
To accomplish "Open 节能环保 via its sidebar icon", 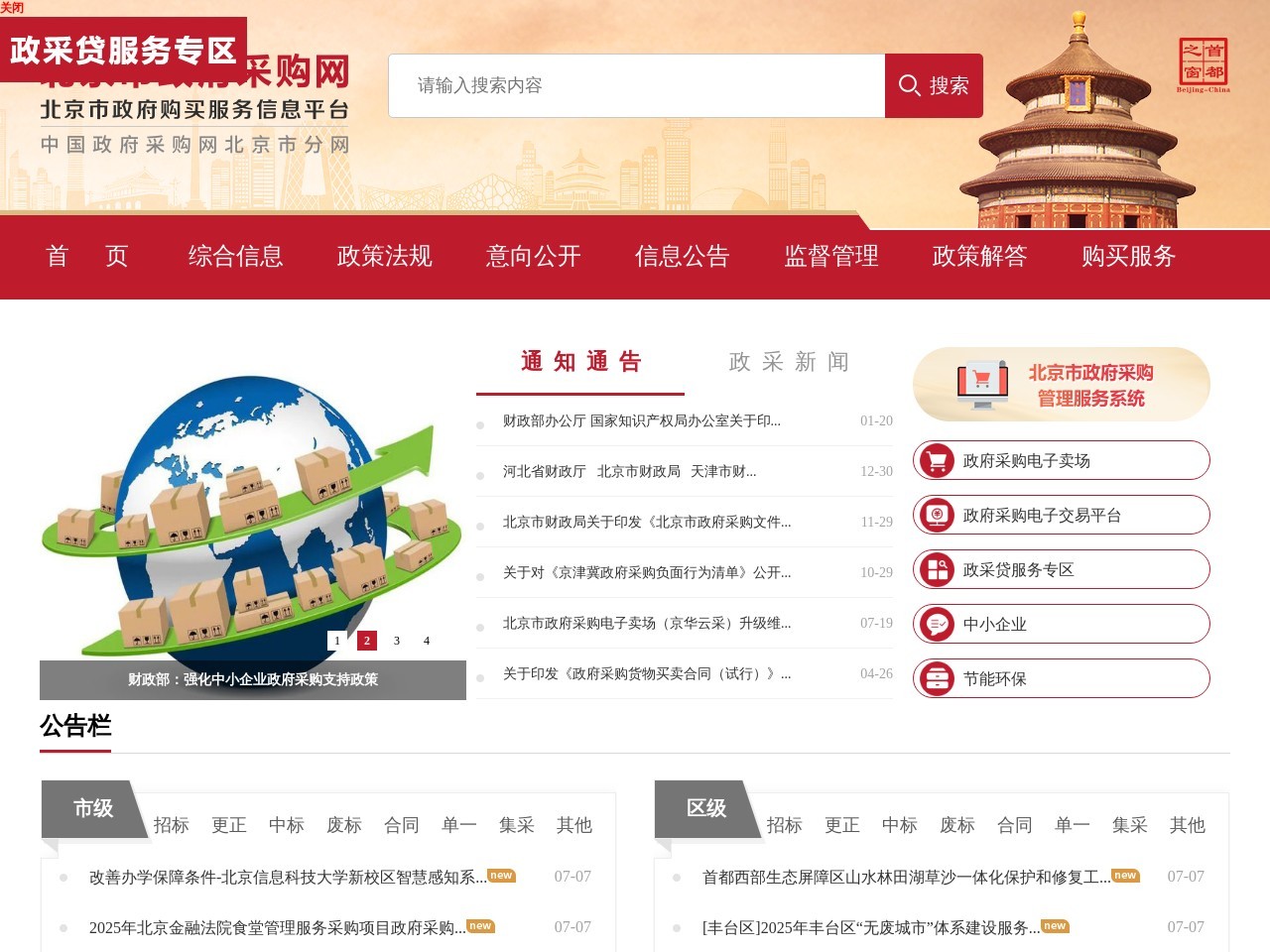I will pos(937,678).
